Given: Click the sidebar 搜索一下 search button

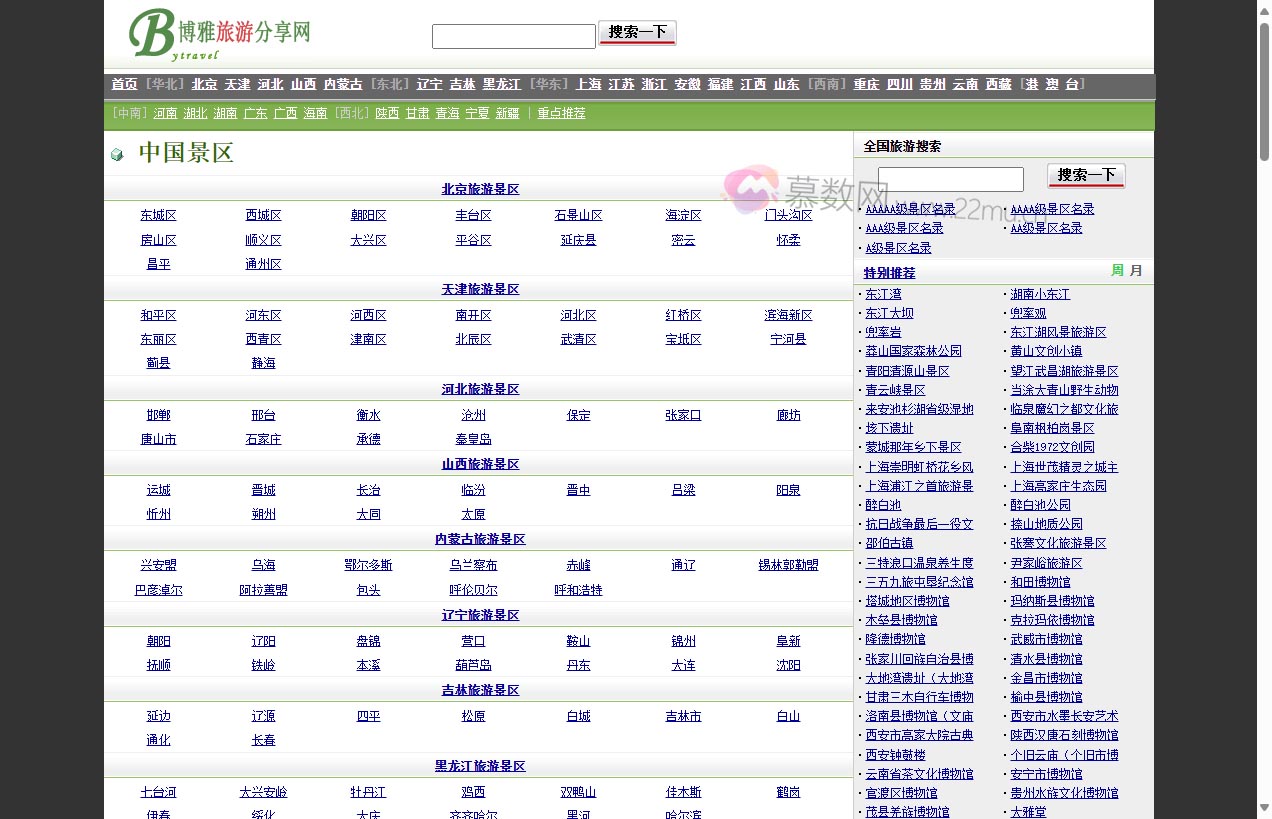Looking at the screenshot, I should click(1086, 174).
